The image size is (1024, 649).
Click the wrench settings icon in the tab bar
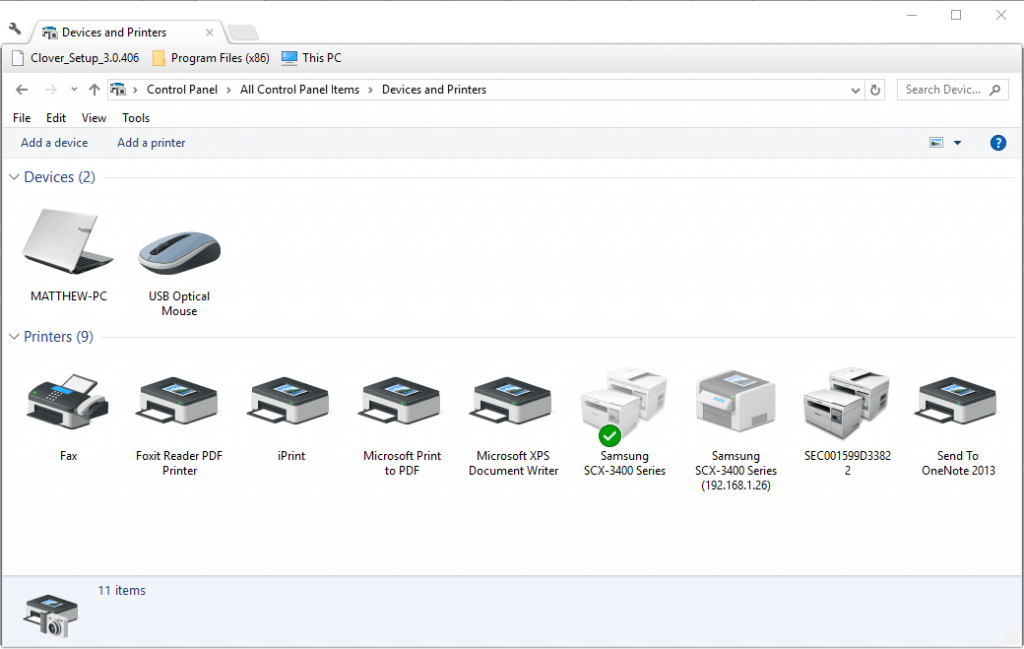[15, 29]
